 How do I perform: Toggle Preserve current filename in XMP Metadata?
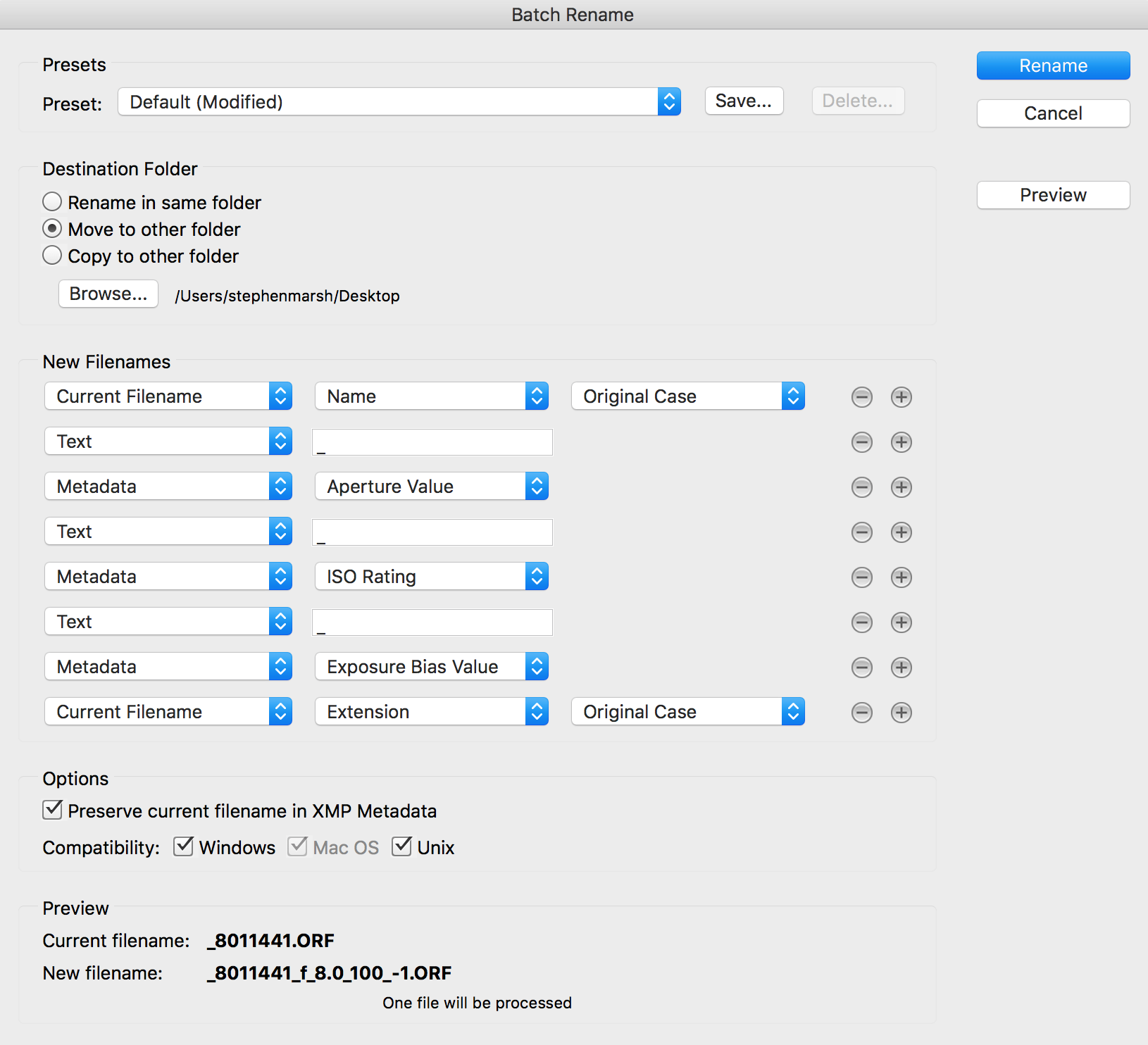coord(53,810)
